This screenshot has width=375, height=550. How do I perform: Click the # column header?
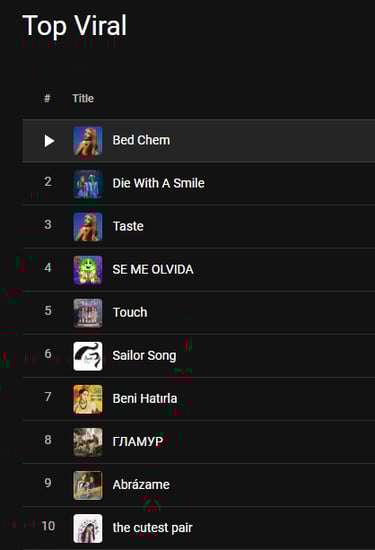tap(47, 99)
